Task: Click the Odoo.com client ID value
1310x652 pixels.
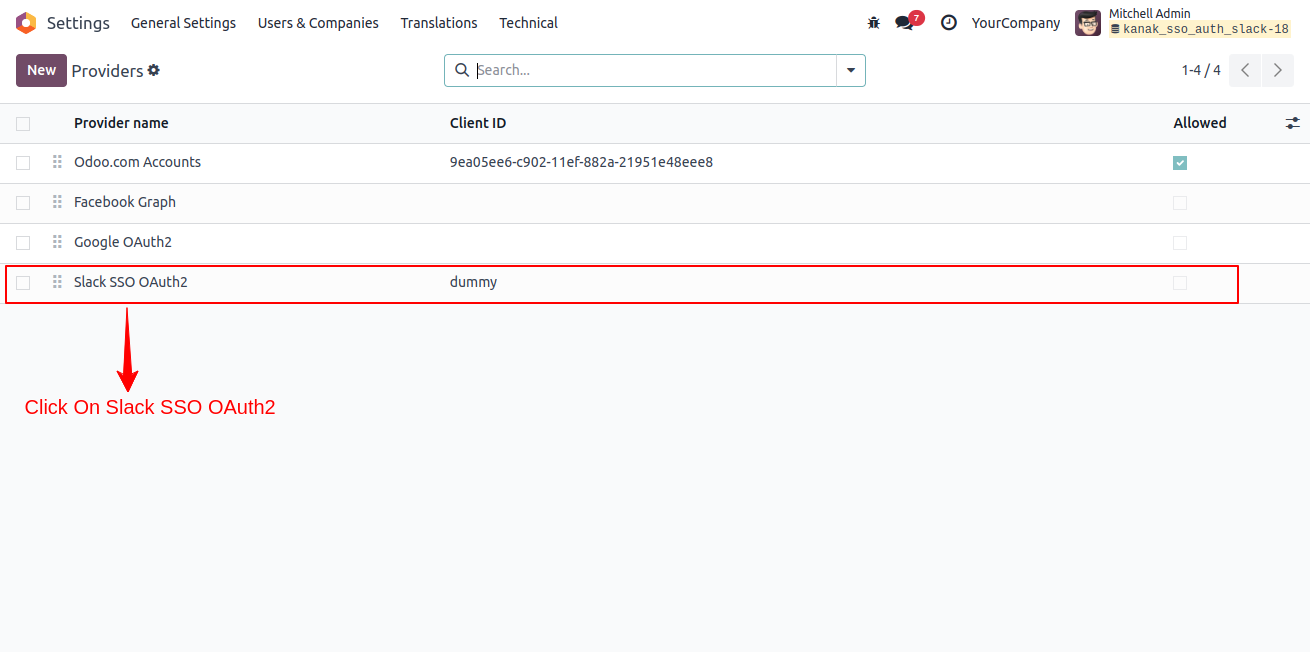Action: pyautogui.click(x=581, y=162)
